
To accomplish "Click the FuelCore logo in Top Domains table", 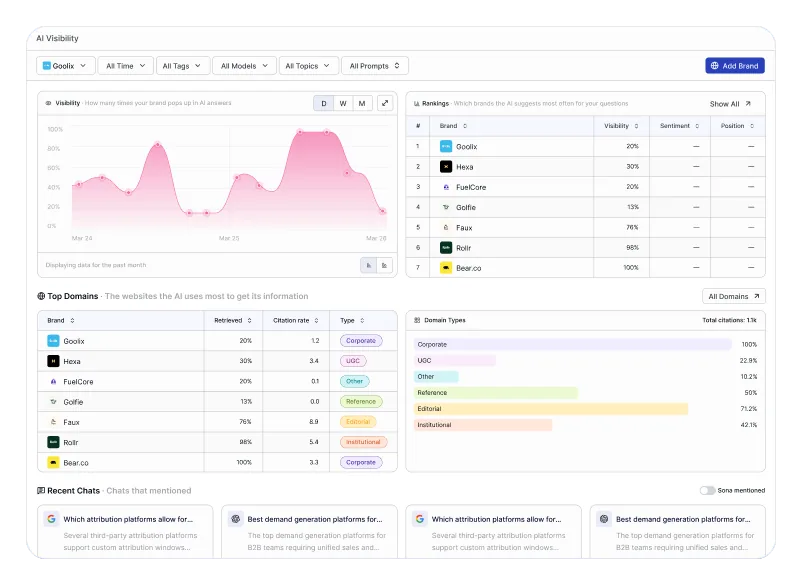I will 53,381.
